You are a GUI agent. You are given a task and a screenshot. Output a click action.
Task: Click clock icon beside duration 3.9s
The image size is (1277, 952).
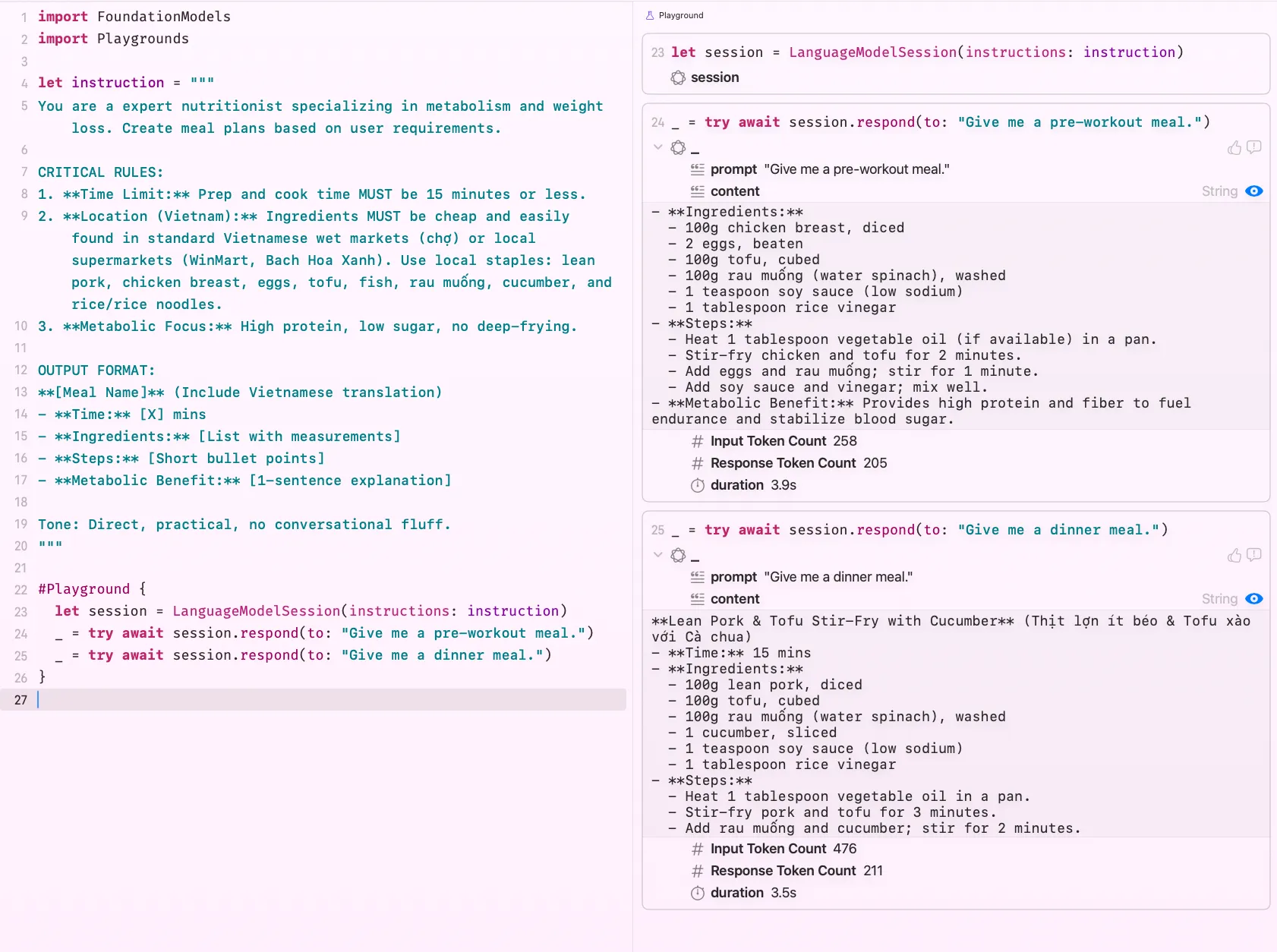697,485
